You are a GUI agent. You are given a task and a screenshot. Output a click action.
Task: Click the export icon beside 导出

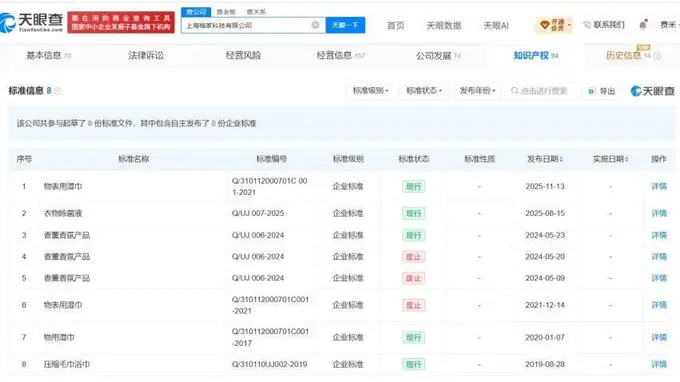(592, 91)
